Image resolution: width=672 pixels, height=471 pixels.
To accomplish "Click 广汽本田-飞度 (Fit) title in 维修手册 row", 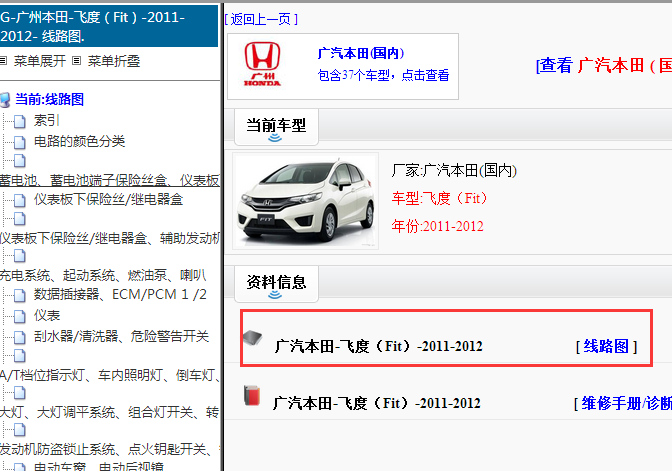I will point(377,403).
